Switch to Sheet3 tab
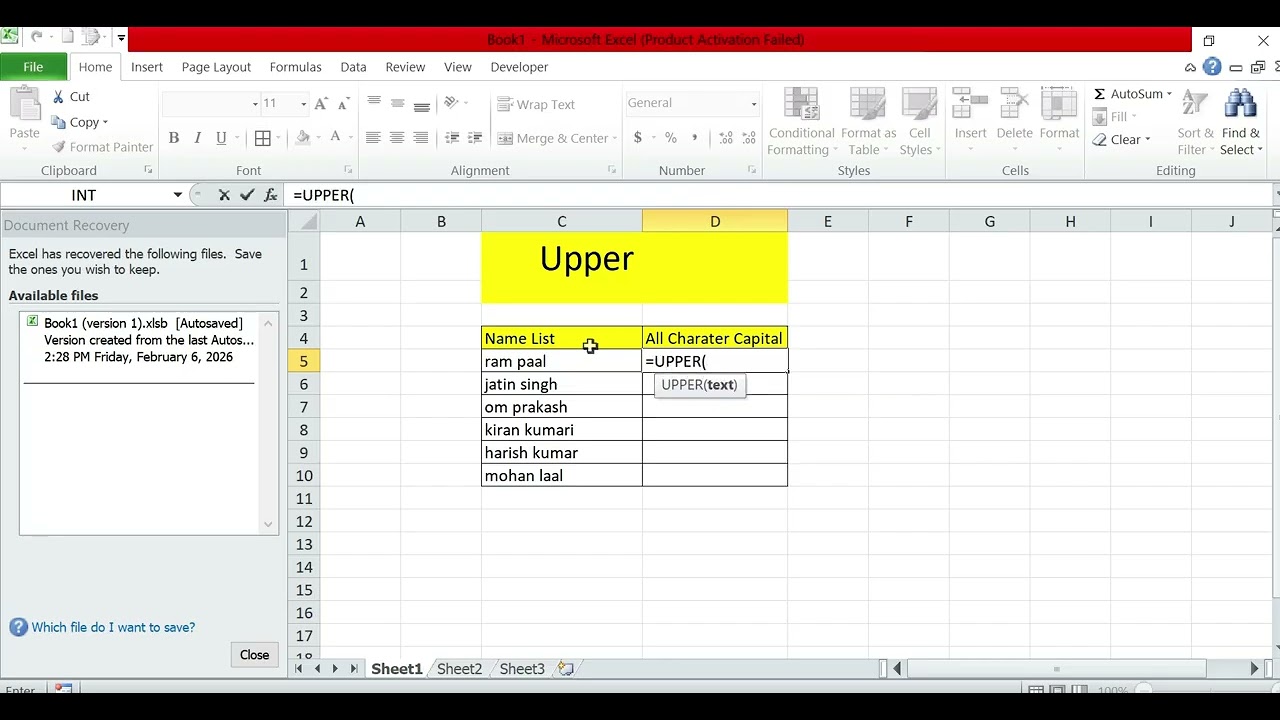The height and width of the screenshot is (720, 1280). 522,669
